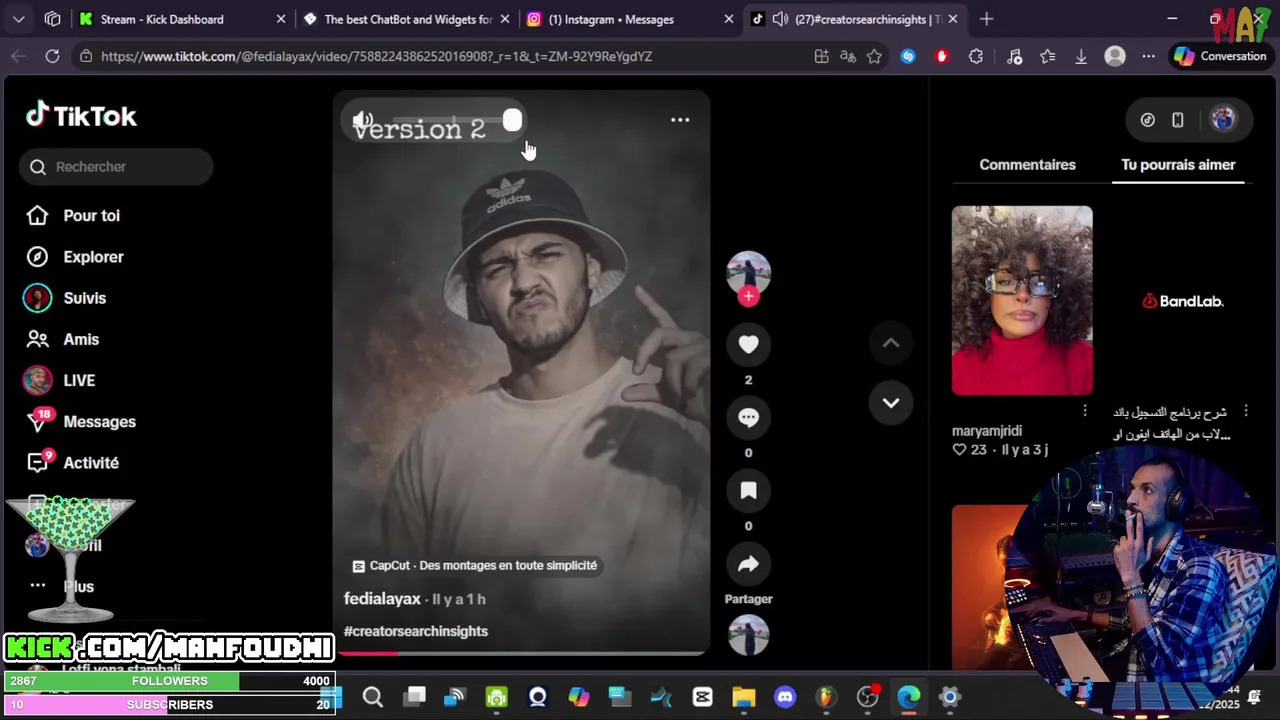The height and width of the screenshot is (720, 1280).
Task: Open the browser Extensions puzzle icon
Action: [x=976, y=57]
